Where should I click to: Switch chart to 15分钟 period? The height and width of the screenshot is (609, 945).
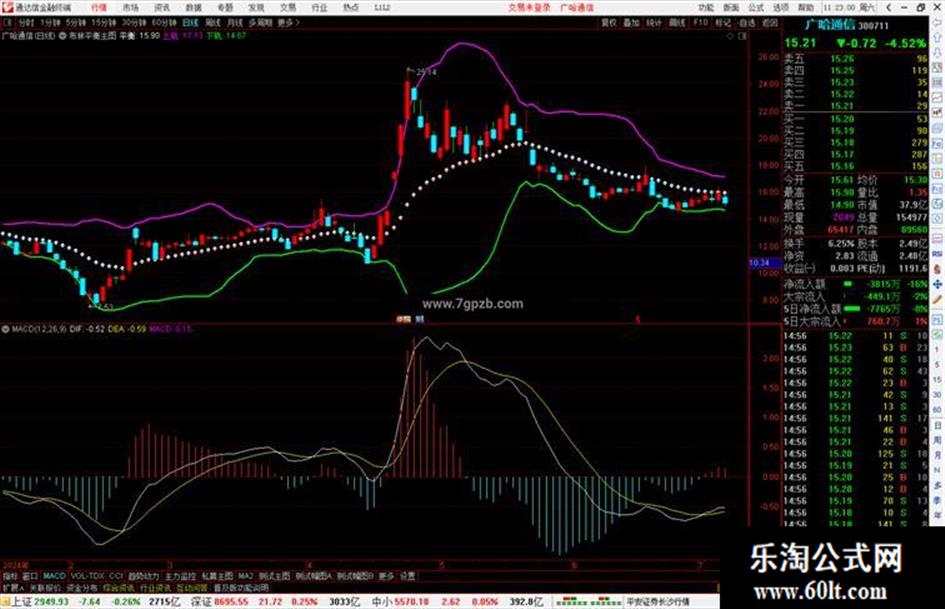(x=104, y=22)
